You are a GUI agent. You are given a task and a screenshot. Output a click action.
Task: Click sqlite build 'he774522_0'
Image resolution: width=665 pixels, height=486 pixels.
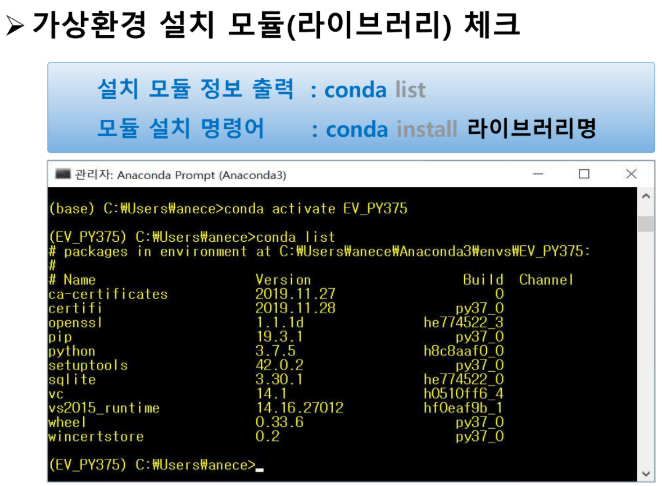464,380
